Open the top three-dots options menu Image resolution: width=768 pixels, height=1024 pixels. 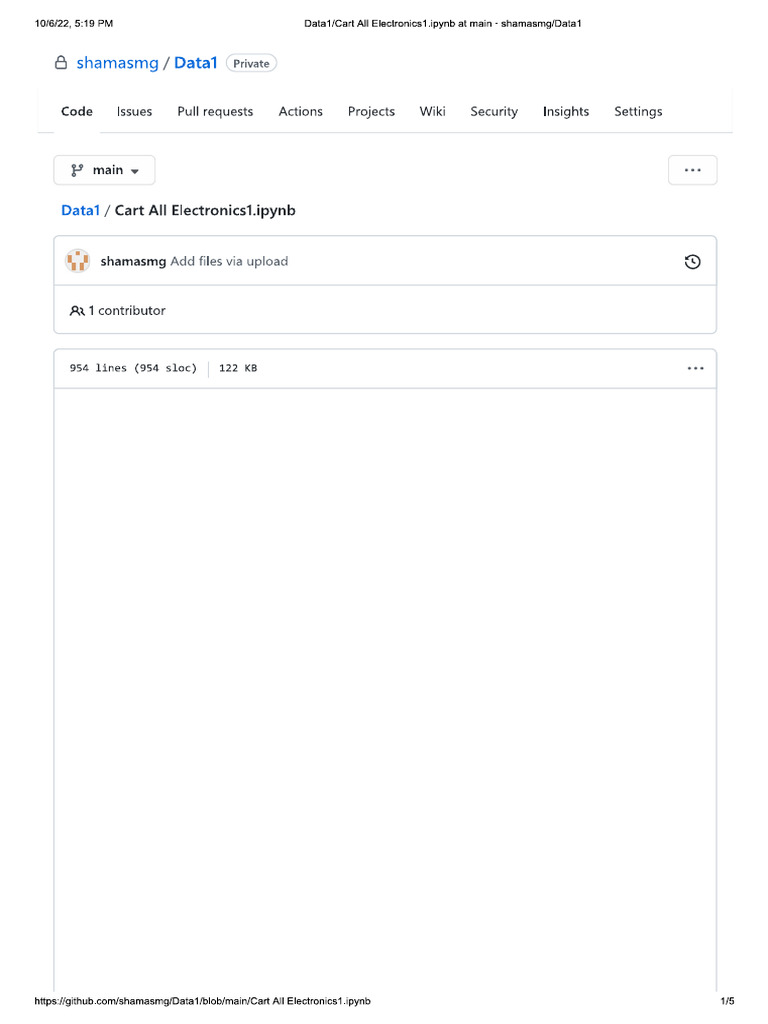tap(692, 170)
